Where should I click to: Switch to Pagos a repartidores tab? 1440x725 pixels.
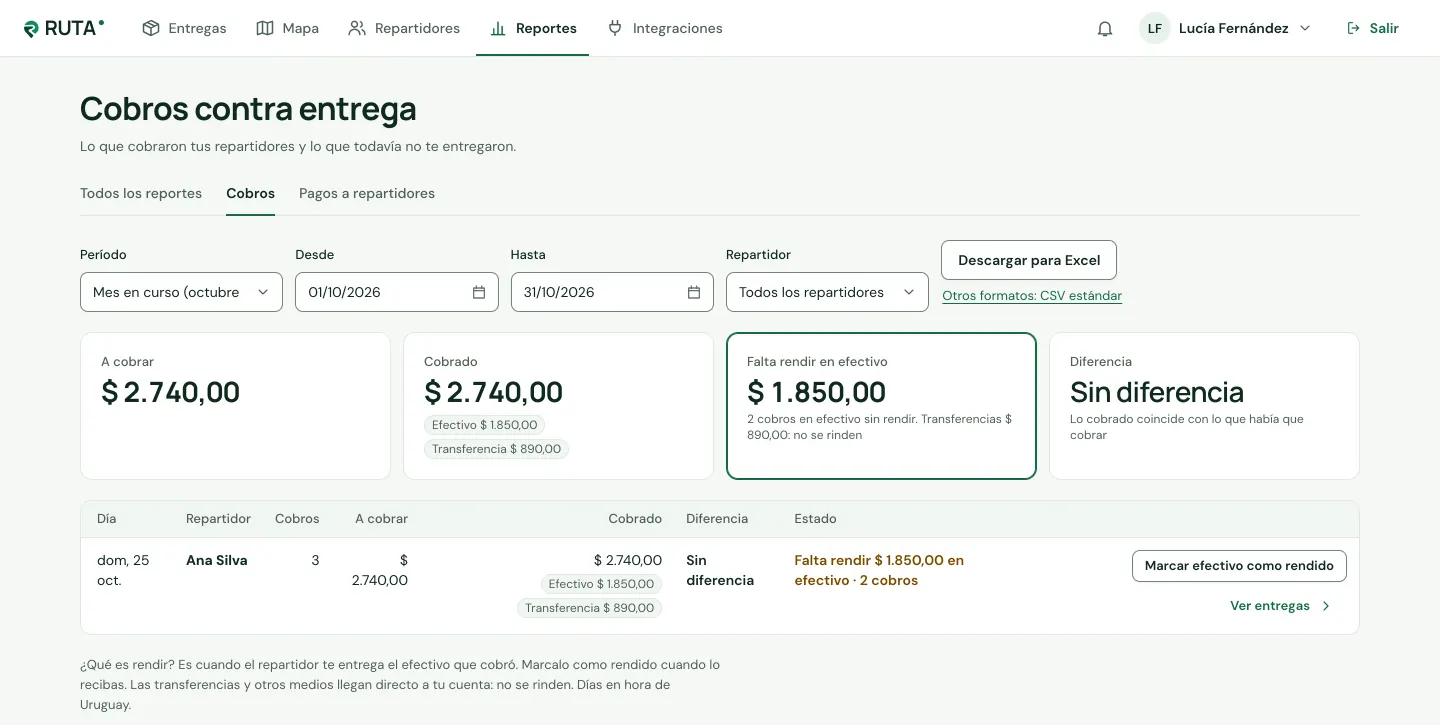(x=367, y=193)
